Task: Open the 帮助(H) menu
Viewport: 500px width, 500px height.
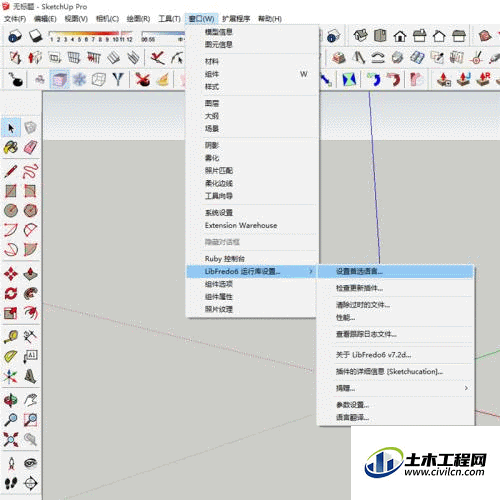Action: (270, 19)
